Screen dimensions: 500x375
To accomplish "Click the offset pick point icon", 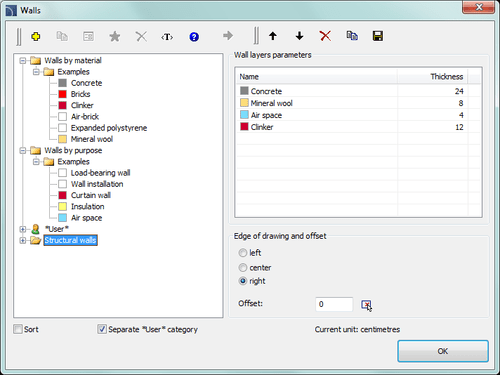I will click(x=366, y=305).
